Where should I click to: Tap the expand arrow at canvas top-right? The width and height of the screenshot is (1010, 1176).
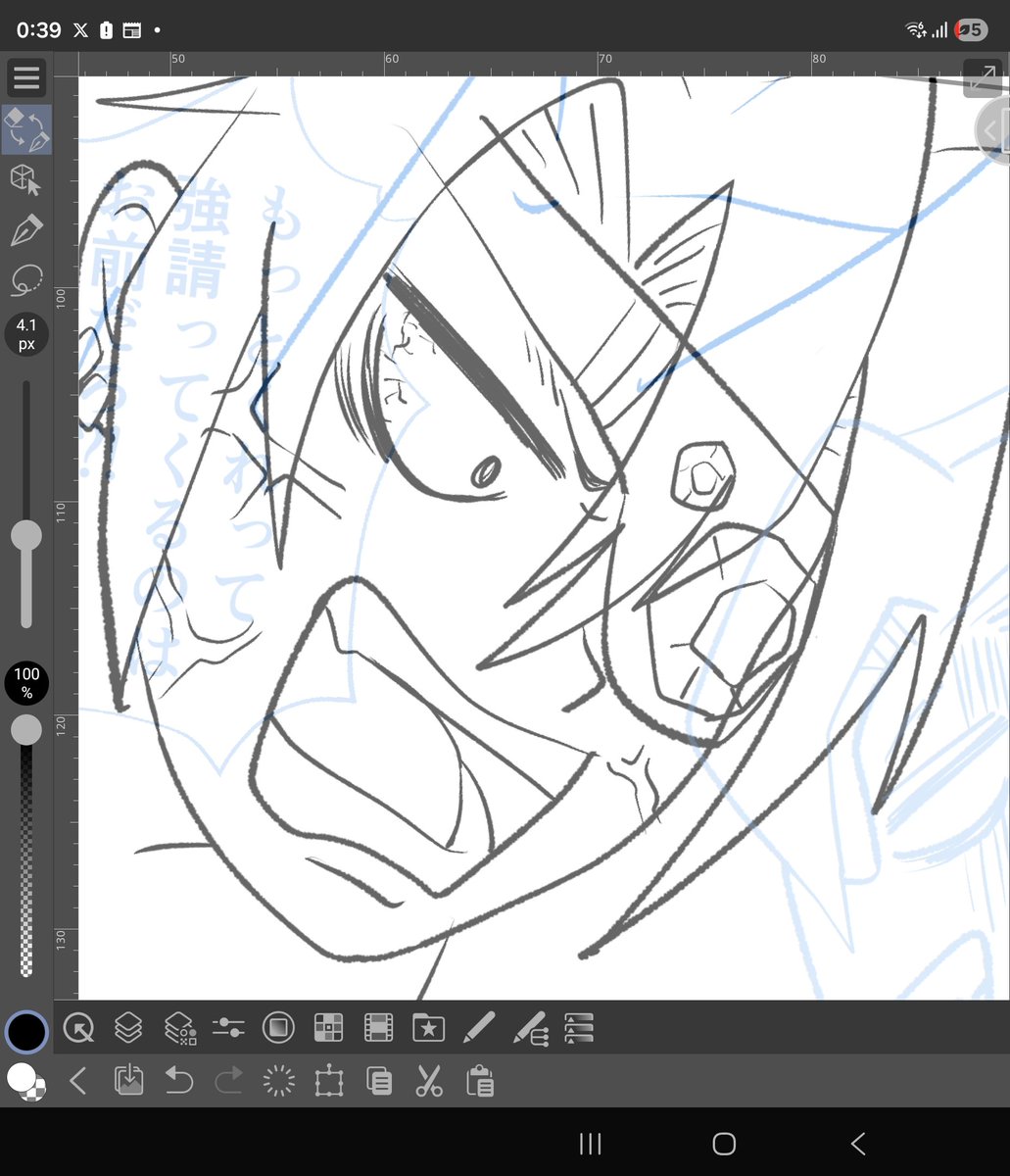point(981,77)
